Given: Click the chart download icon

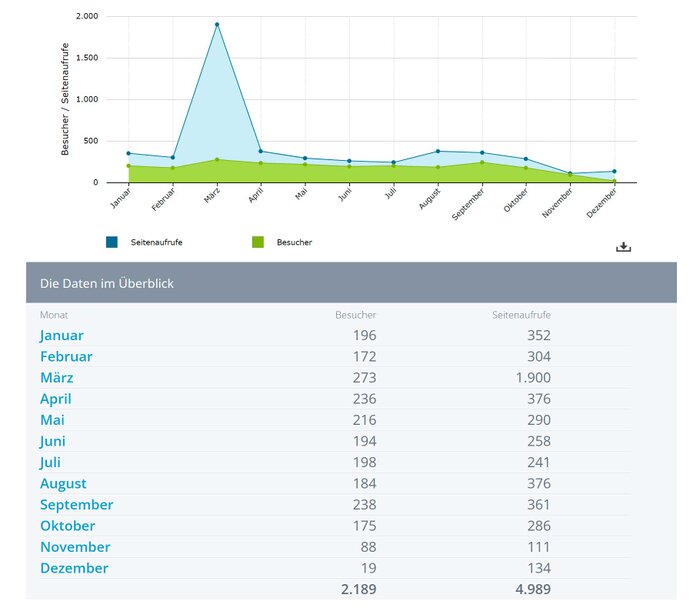Looking at the screenshot, I should [623, 247].
